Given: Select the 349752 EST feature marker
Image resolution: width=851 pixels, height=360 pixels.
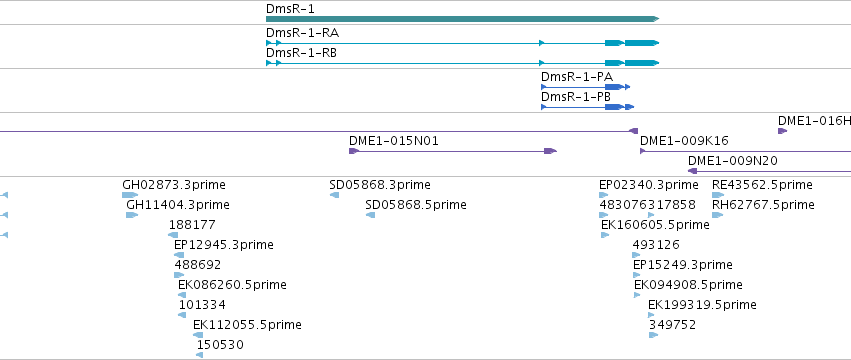Looking at the screenshot, I should click(x=653, y=335).
